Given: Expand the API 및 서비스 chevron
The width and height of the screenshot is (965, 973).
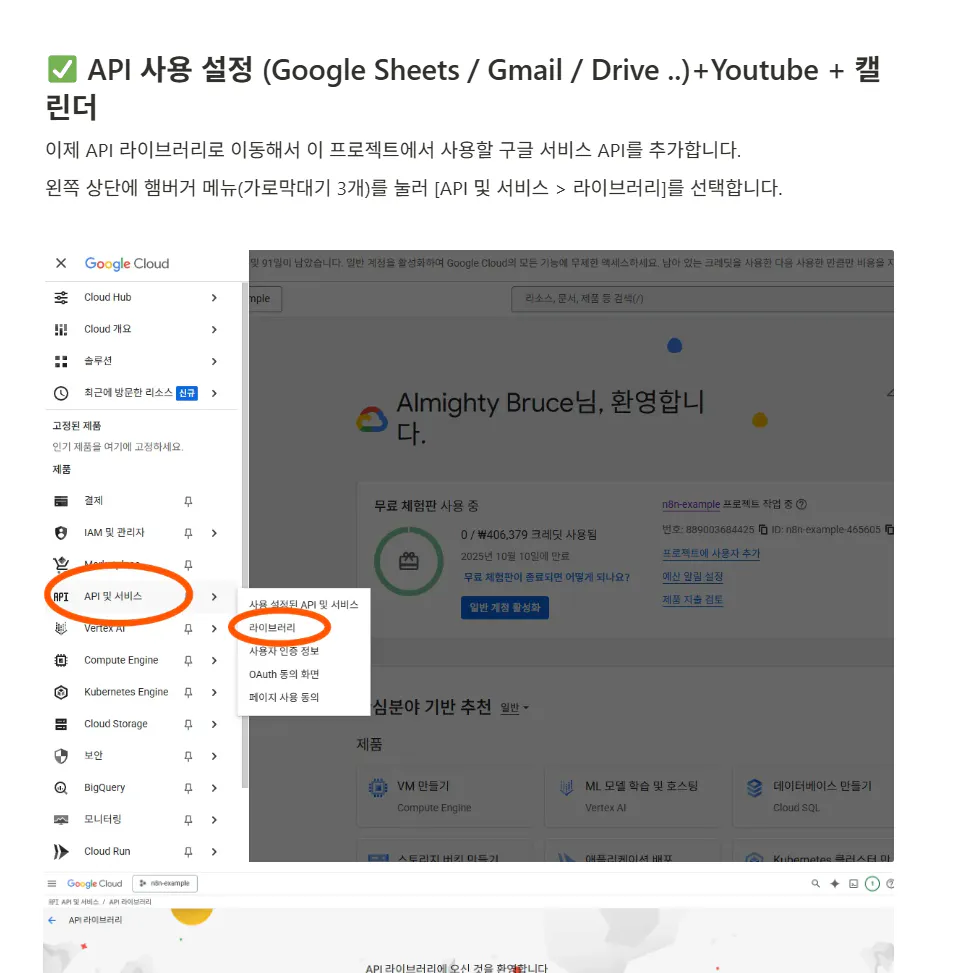Looking at the screenshot, I should [214, 597].
